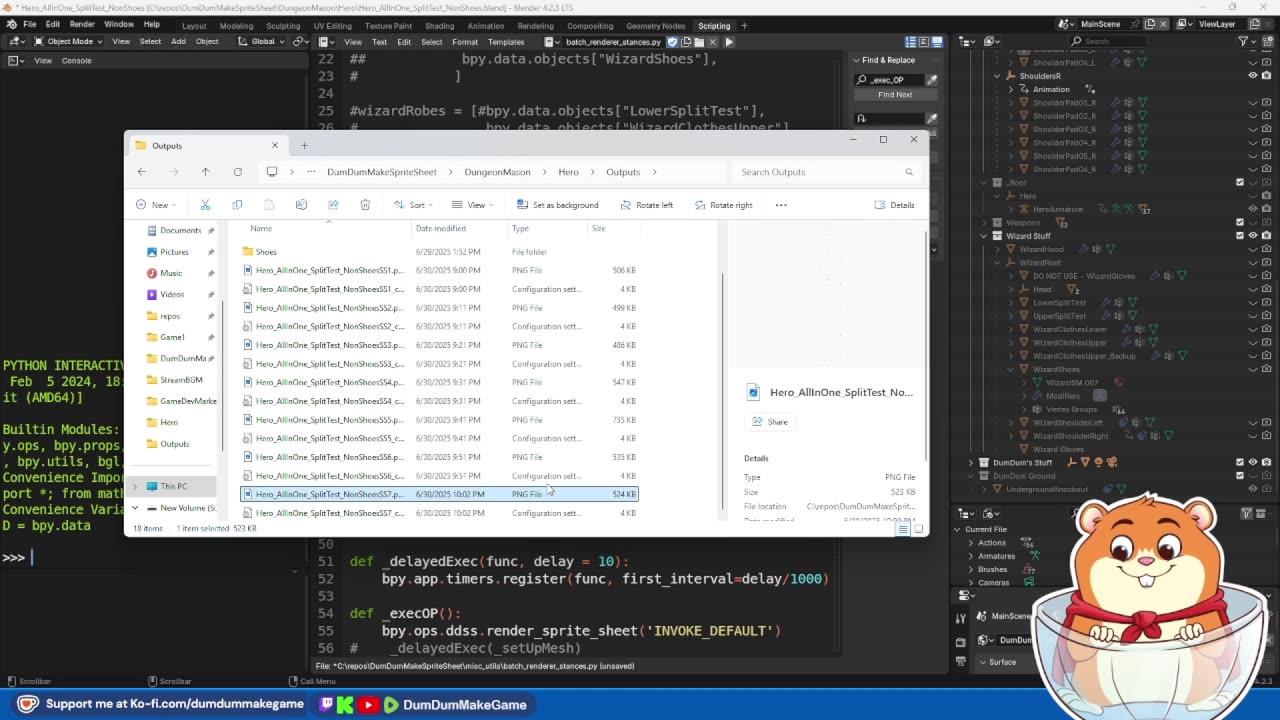Open the Blender Render menu
The image size is (1280, 720).
82,24
